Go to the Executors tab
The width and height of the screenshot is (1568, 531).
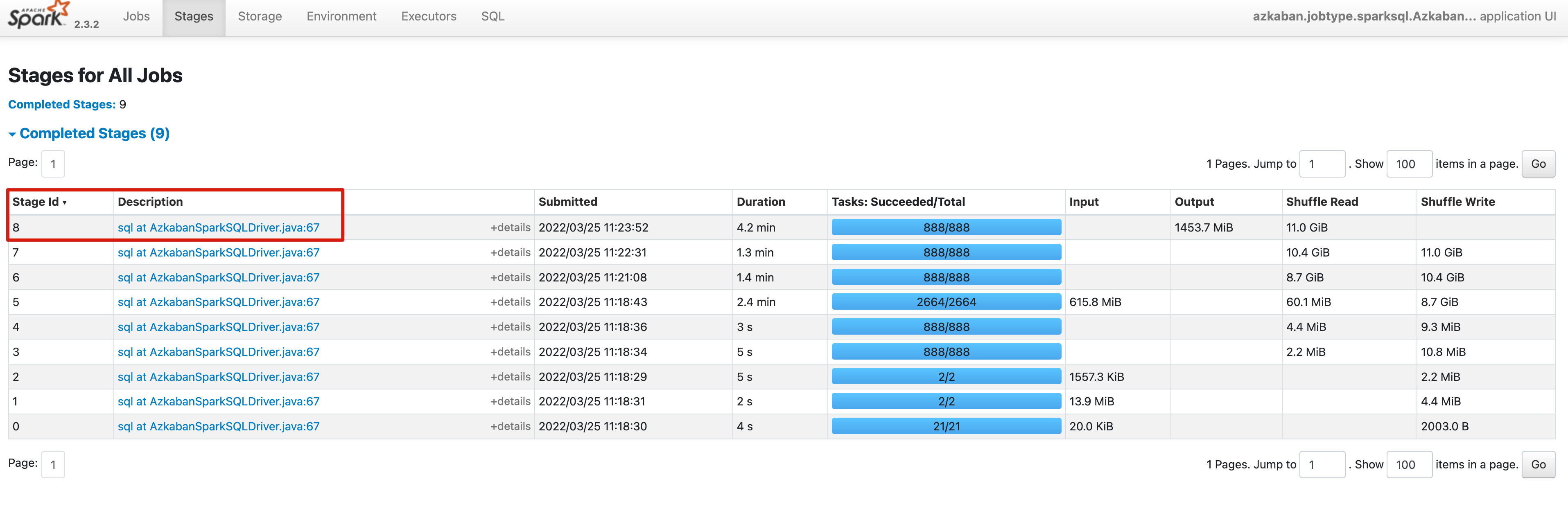(x=428, y=16)
